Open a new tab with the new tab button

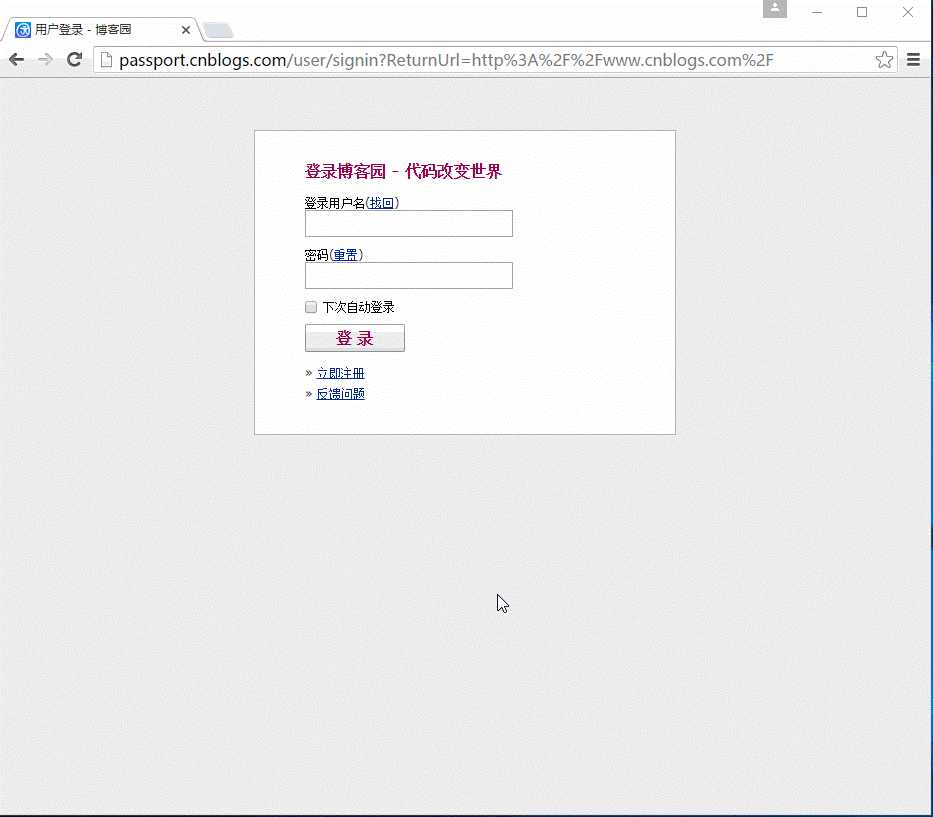(x=218, y=30)
